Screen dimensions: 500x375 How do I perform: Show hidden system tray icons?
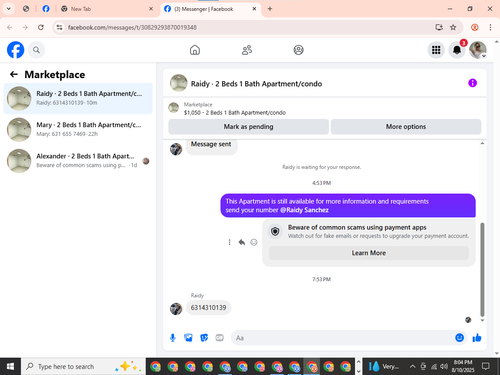point(412,366)
